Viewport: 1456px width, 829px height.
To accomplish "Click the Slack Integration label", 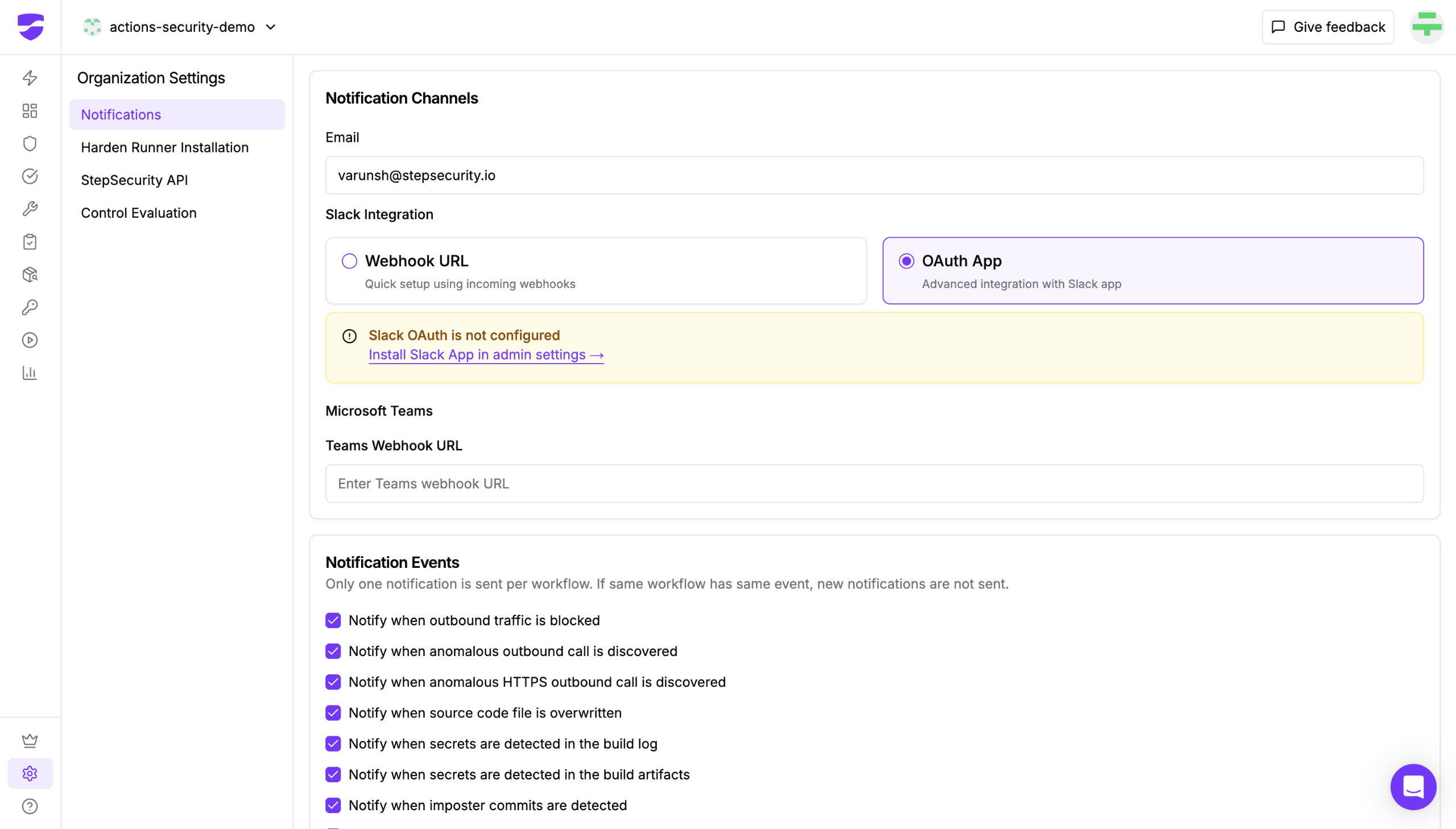I will [x=379, y=215].
